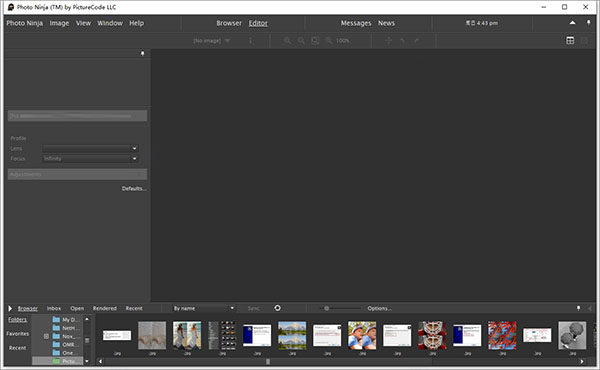Open the Lens dropdown
This screenshot has height=370, width=600.
pyautogui.click(x=90, y=148)
